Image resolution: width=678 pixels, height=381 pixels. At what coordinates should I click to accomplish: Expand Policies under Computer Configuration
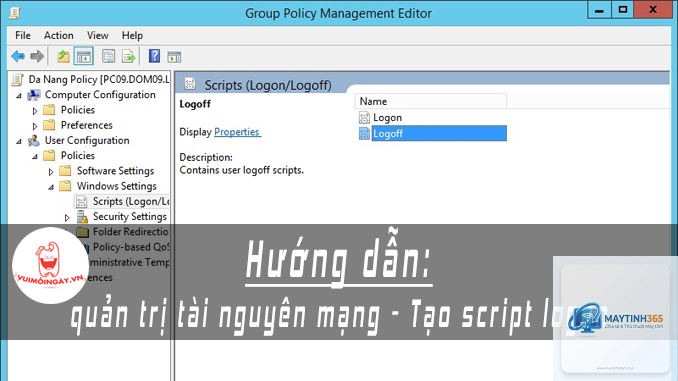[35, 111]
